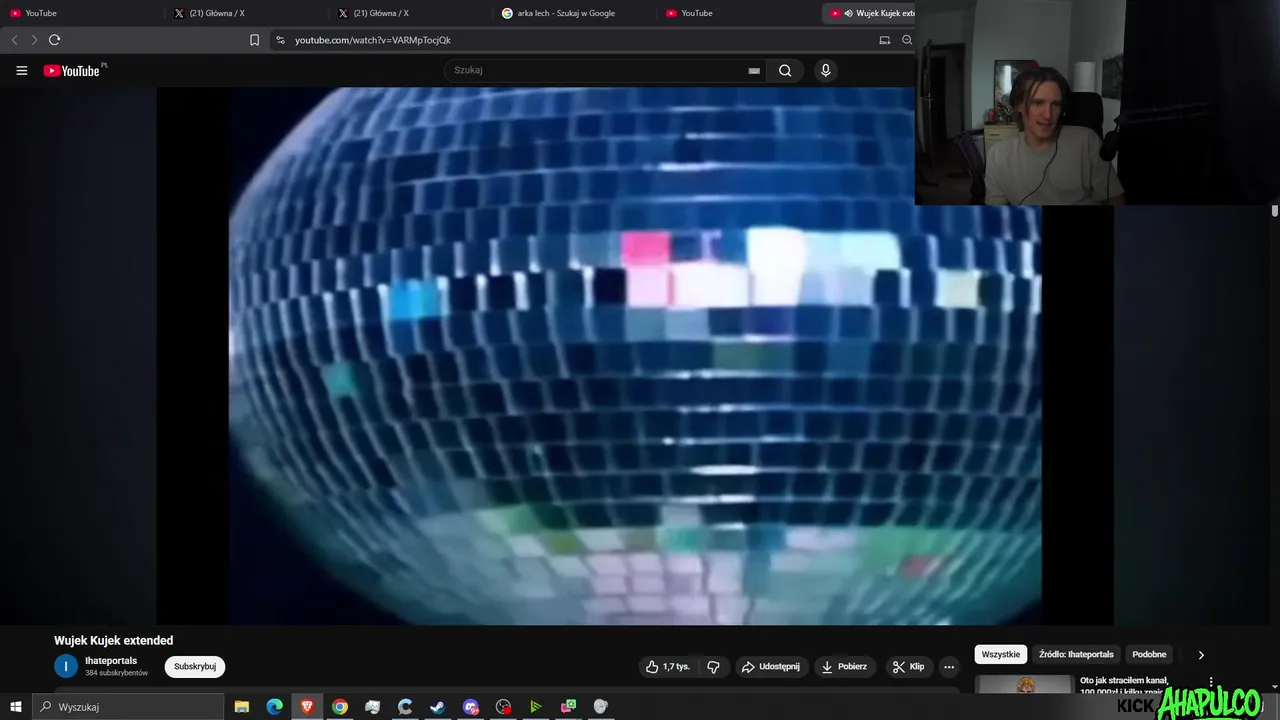Click the Pobierz download button

click(844, 667)
